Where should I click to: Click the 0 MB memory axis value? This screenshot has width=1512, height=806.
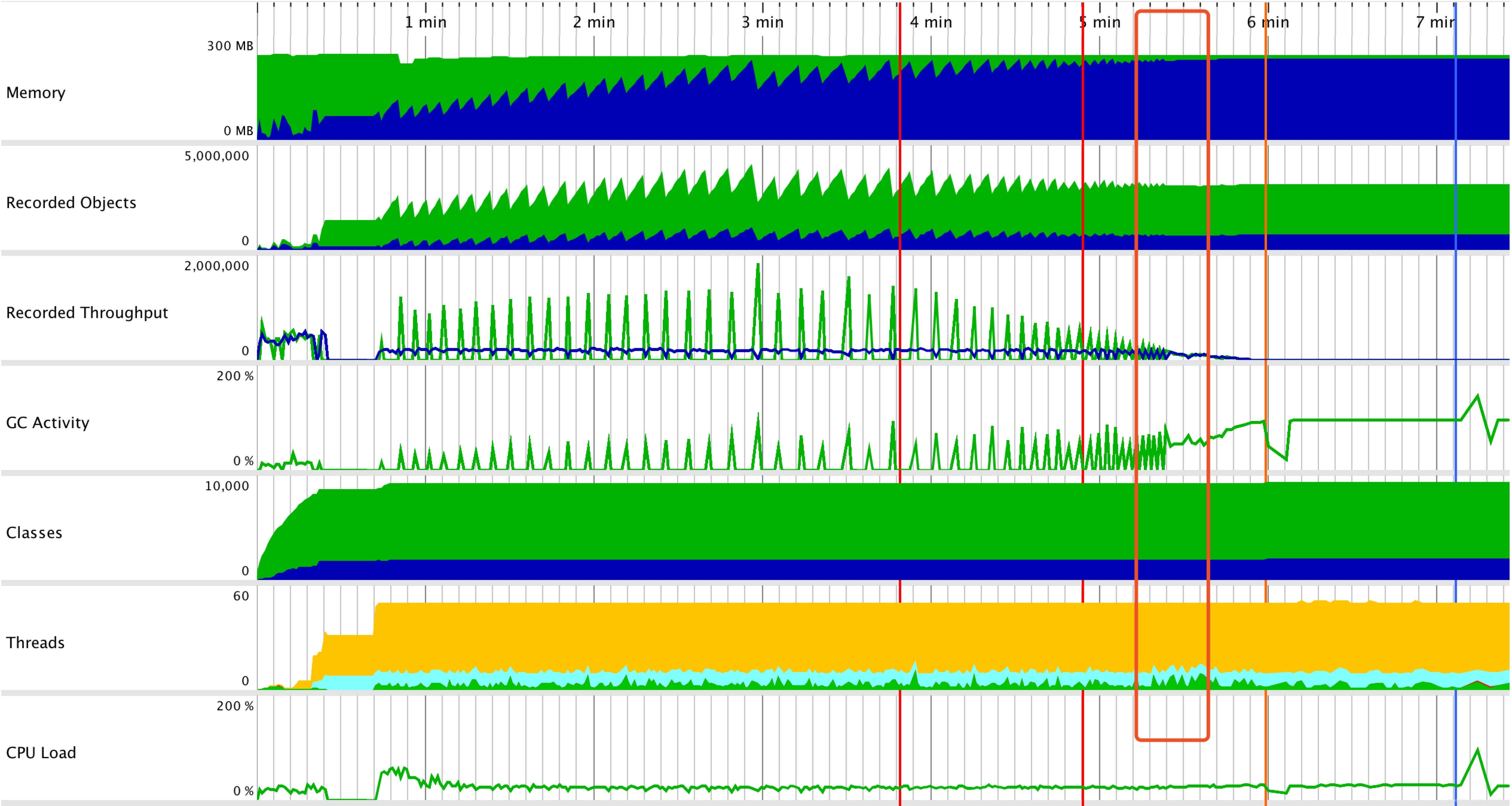[x=238, y=130]
